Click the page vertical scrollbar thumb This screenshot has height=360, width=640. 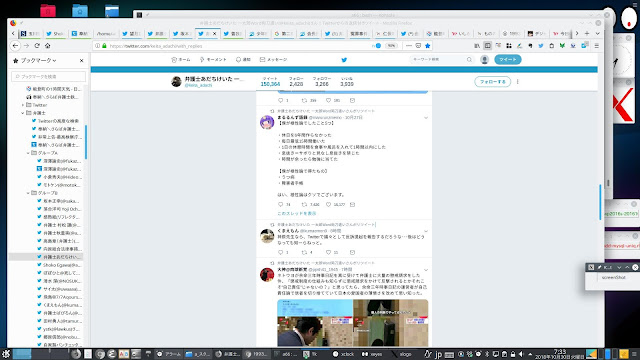(600, 202)
